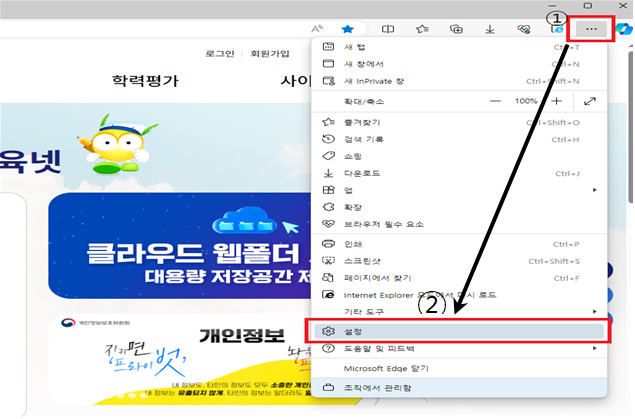Image resolution: width=635 pixels, height=419 pixels.
Task: Click the 개인정보 privacy banner
Action: click(x=180, y=359)
